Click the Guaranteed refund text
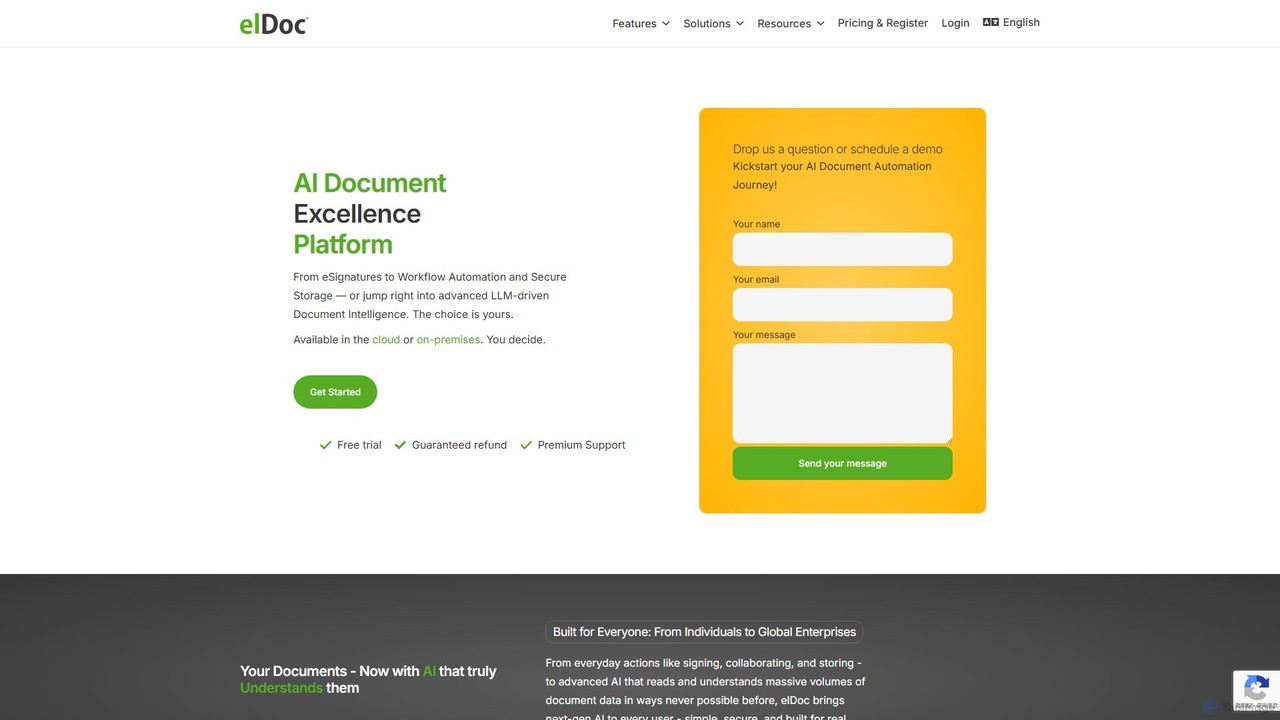 pyautogui.click(x=459, y=445)
